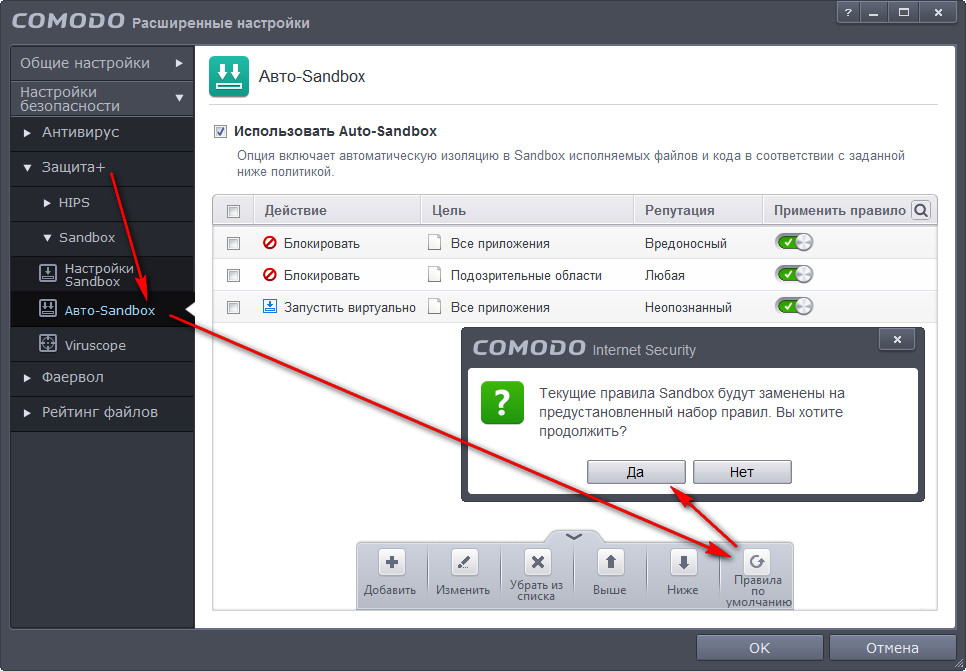This screenshot has width=966, height=671.
Task: Click Применить правило column header
Action: (x=840, y=211)
